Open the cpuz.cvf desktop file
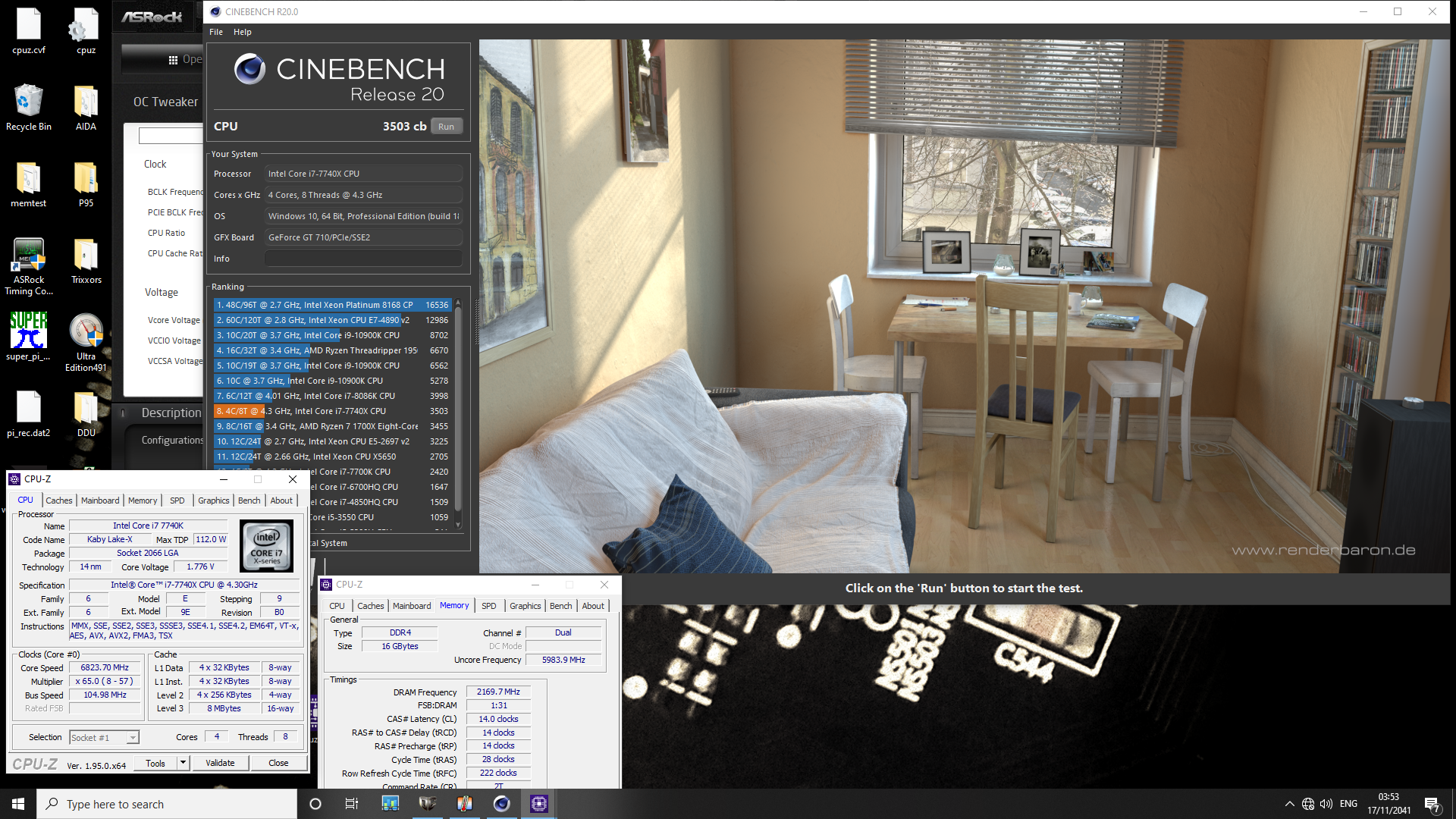Screen dimensions: 1456x819 coord(29,30)
